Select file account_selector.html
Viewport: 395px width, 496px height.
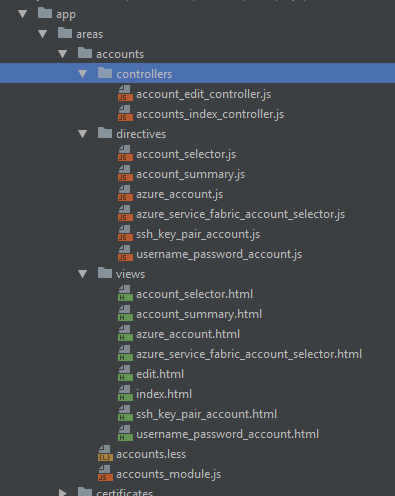[x=194, y=294]
